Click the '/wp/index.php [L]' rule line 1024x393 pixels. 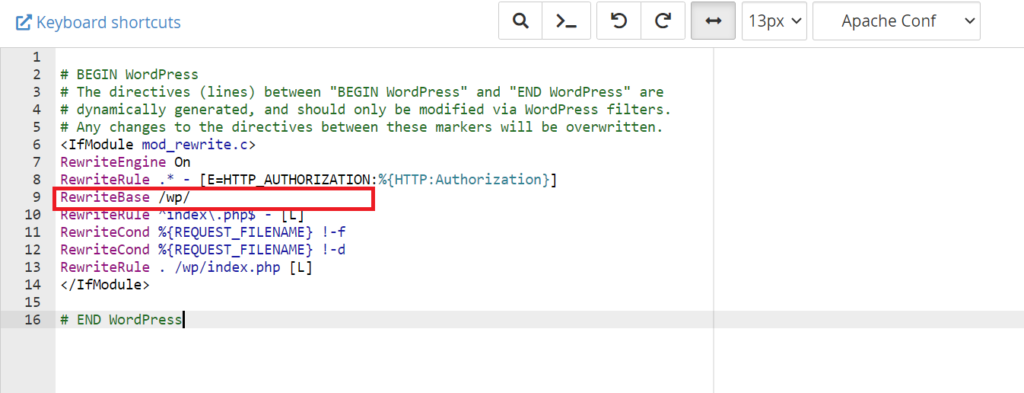(x=186, y=268)
